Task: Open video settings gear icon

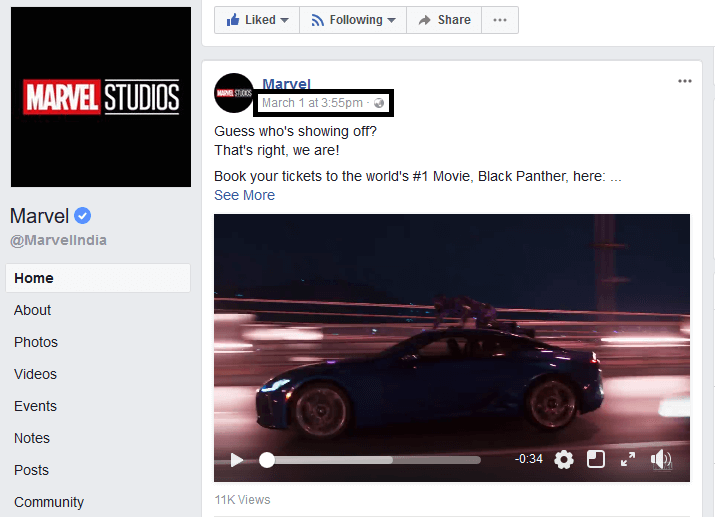Action: coord(564,459)
